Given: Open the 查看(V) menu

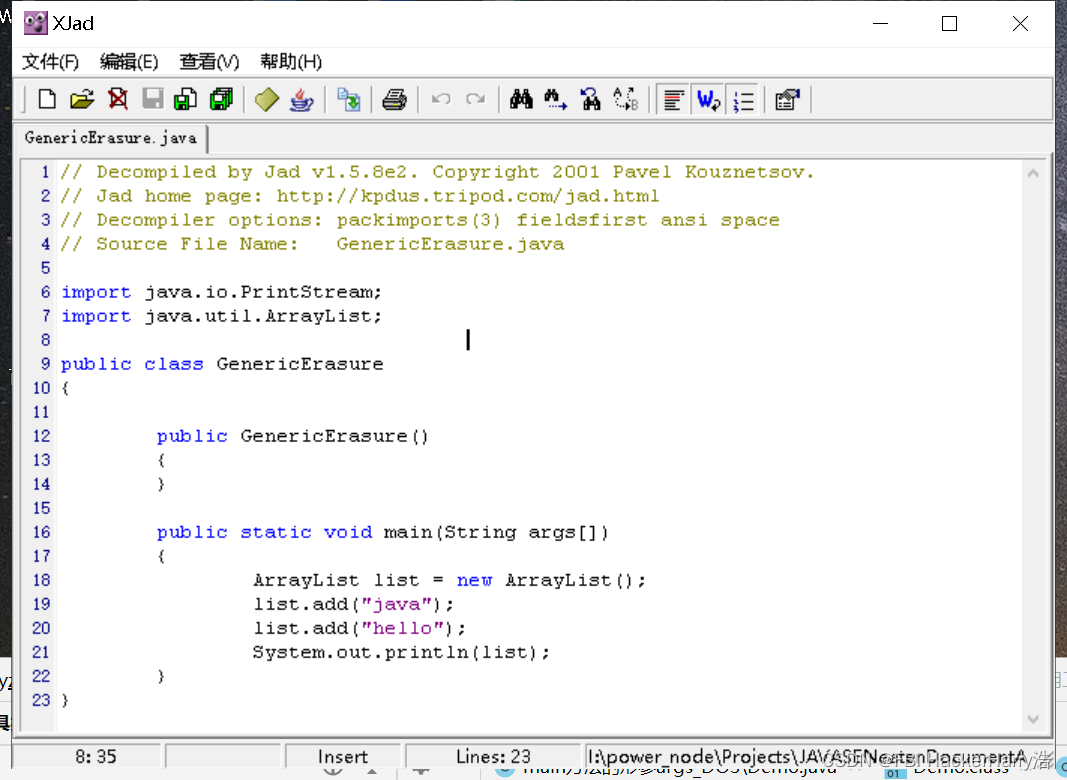Looking at the screenshot, I should 209,62.
